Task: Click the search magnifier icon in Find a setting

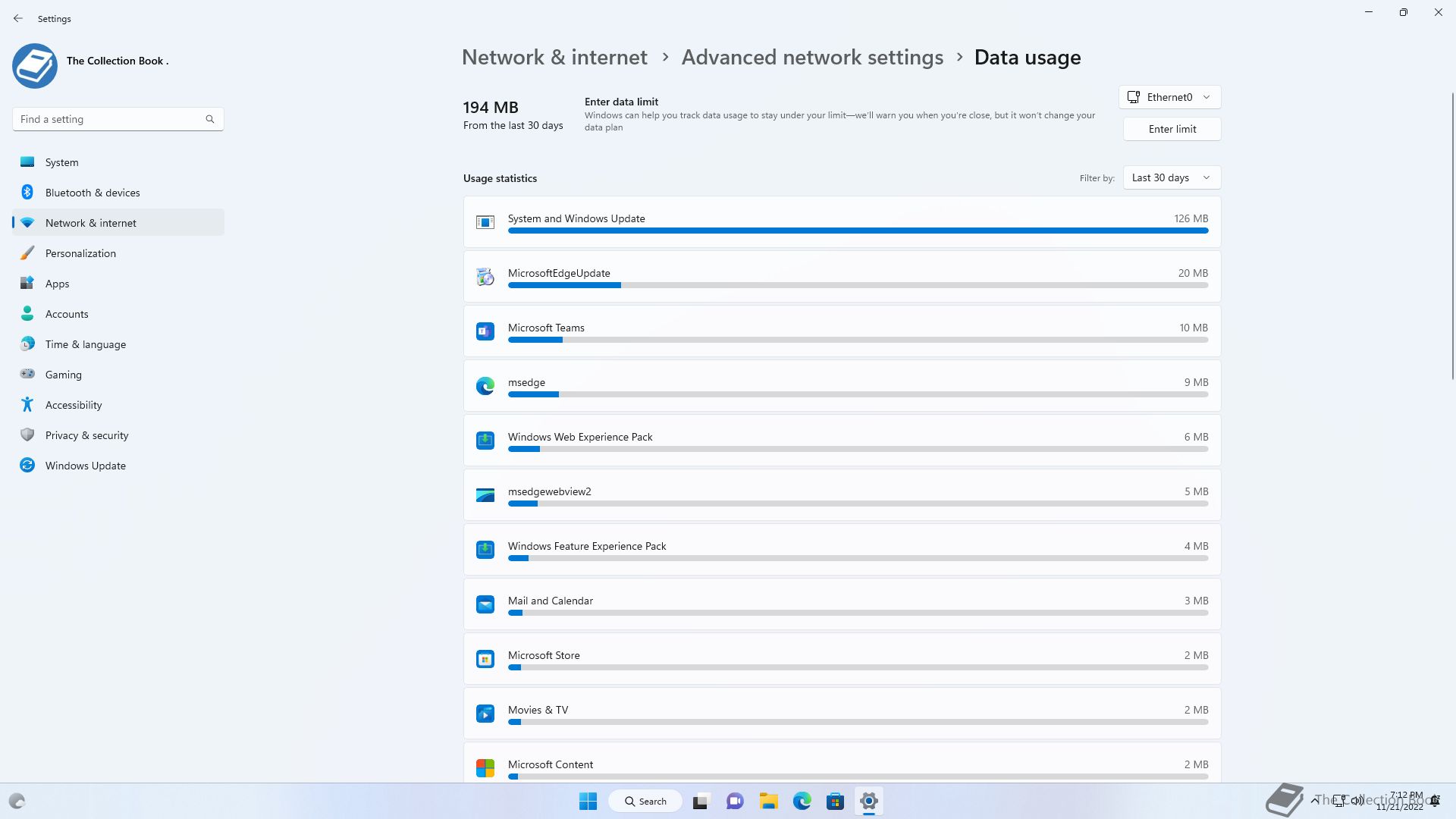Action: (x=210, y=119)
